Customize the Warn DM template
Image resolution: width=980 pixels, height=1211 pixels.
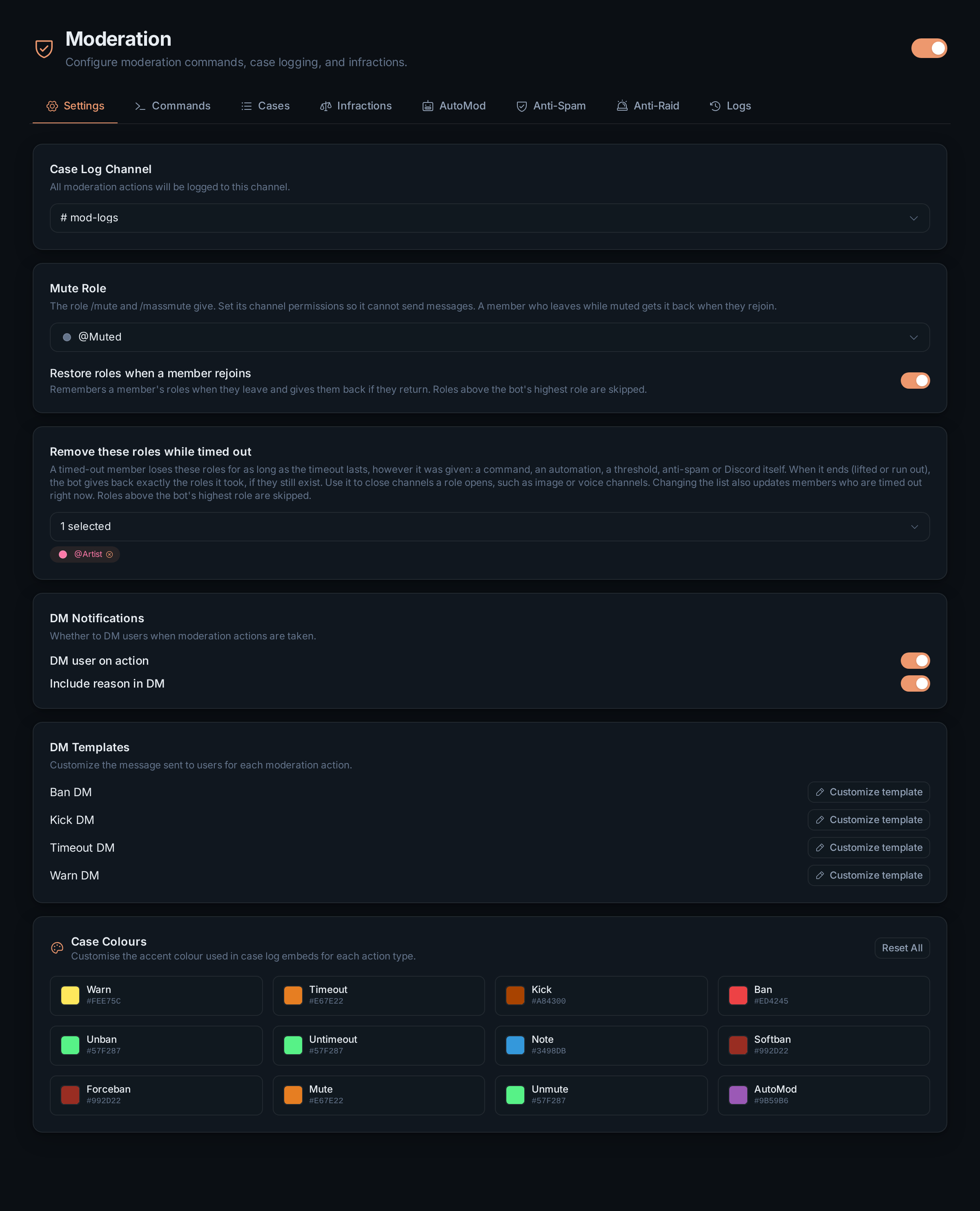point(868,875)
